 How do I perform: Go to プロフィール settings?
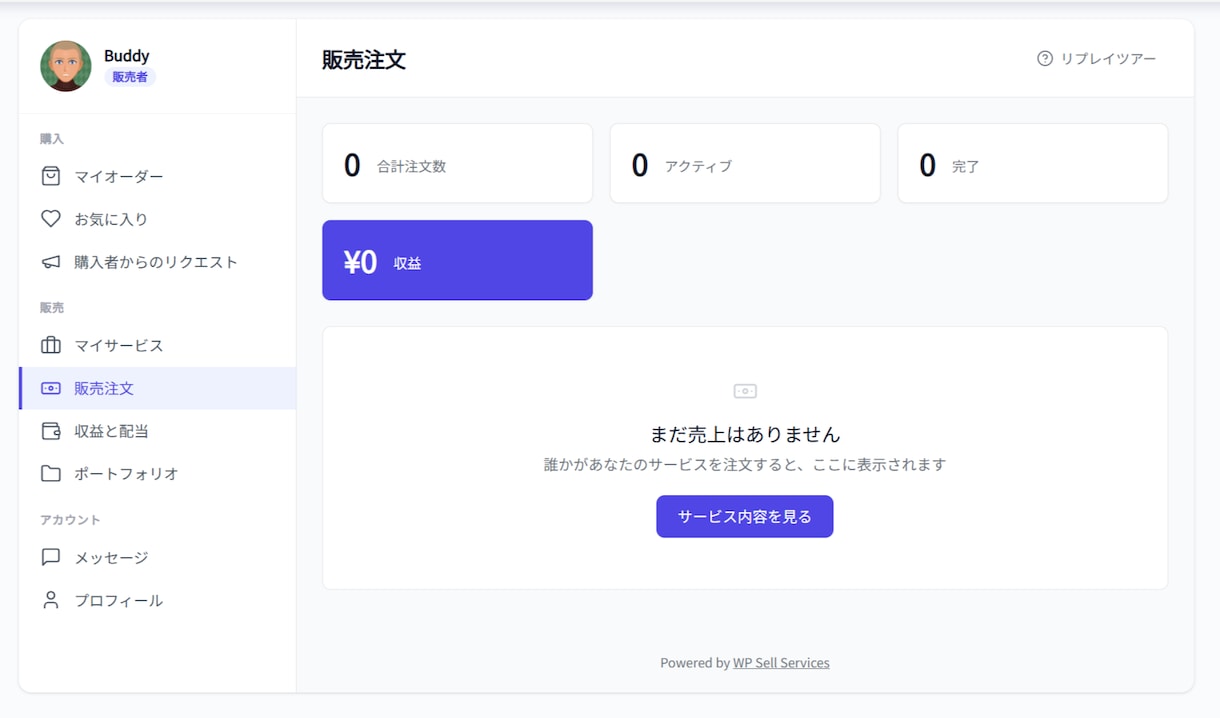tap(157, 600)
